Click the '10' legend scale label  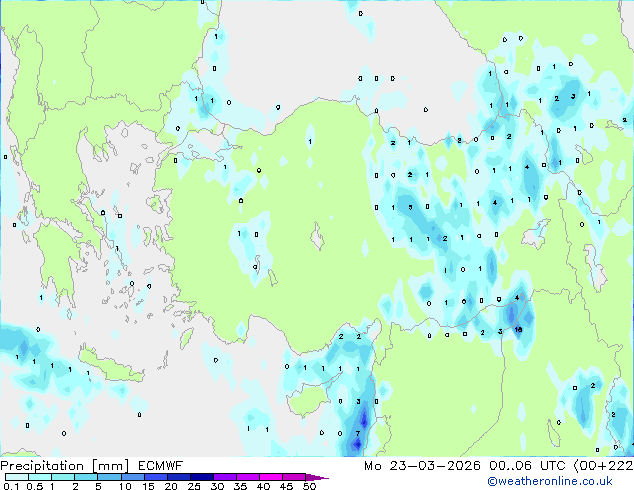[x=125, y=486]
